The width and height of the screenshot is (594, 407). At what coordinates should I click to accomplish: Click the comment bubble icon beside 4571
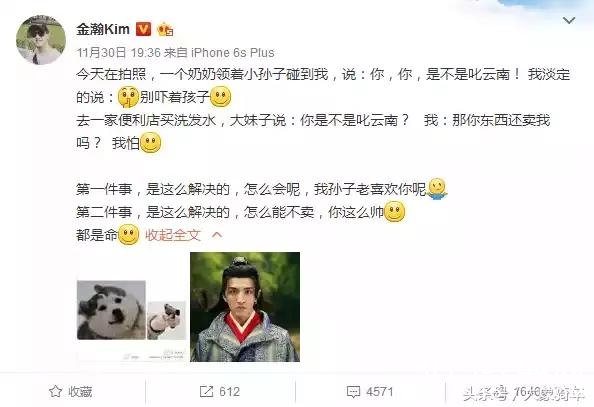pyautogui.click(x=353, y=392)
